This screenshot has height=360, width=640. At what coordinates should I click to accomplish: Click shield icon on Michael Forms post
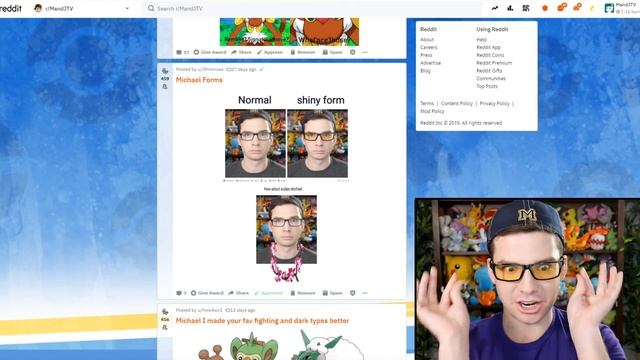tap(353, 293)
